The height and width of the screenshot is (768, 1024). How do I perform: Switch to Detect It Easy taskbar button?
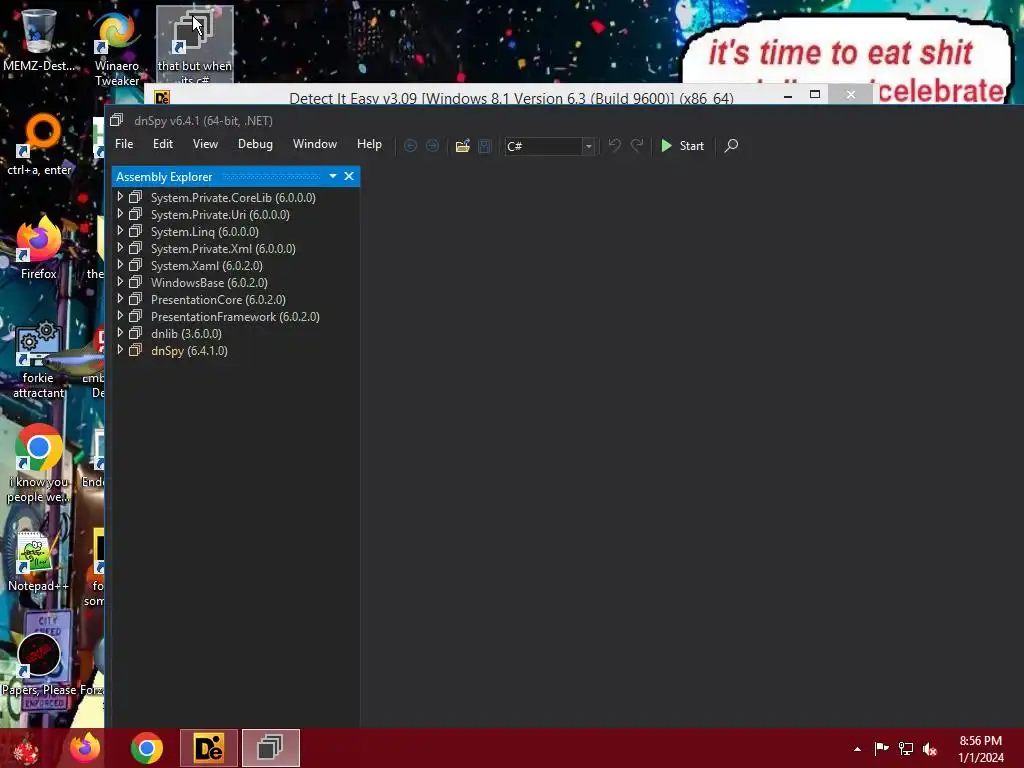209,748
